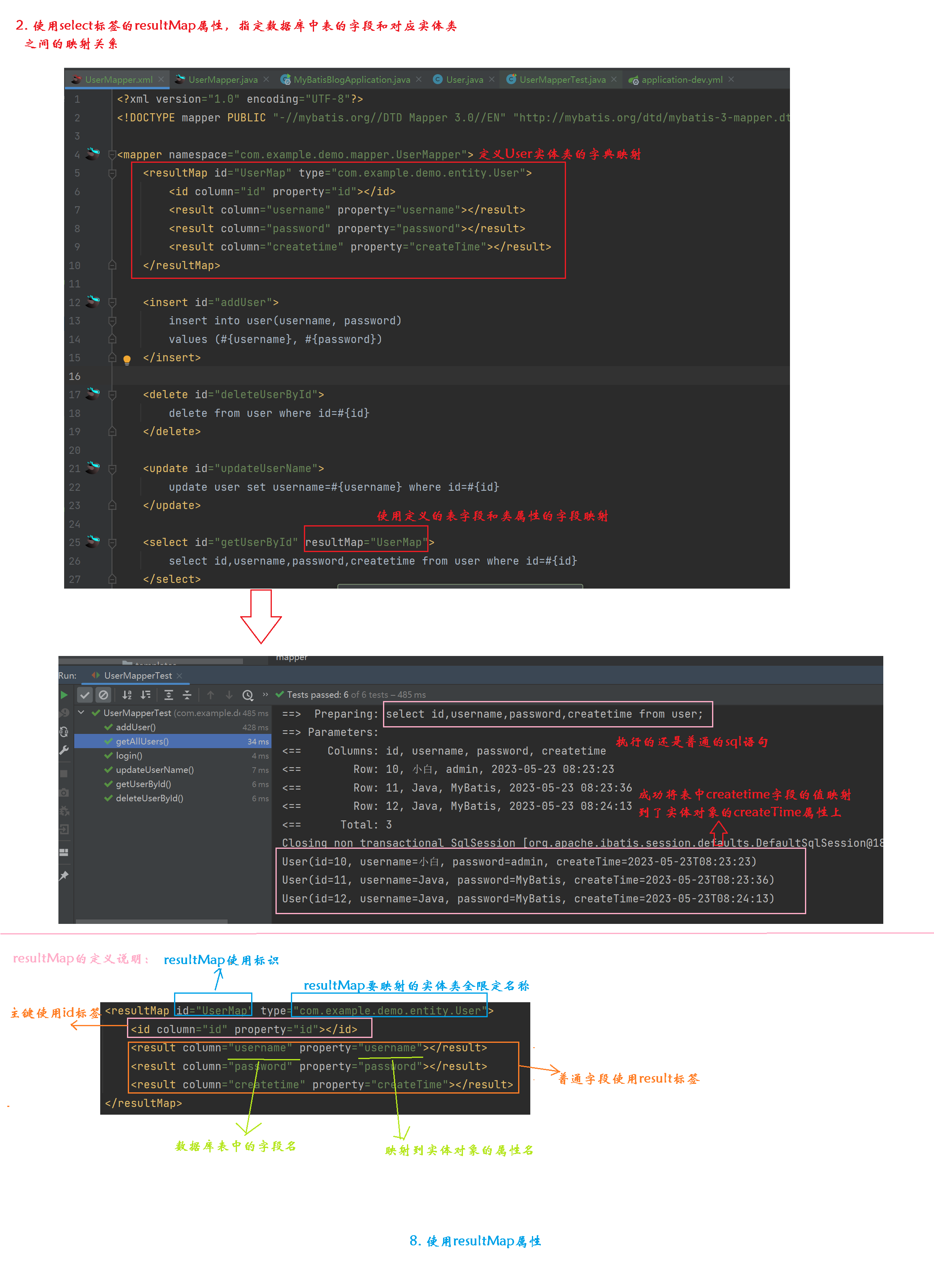Click sort by duration icon
This screenshot has height=1288, width=934.
pos(146,695)
